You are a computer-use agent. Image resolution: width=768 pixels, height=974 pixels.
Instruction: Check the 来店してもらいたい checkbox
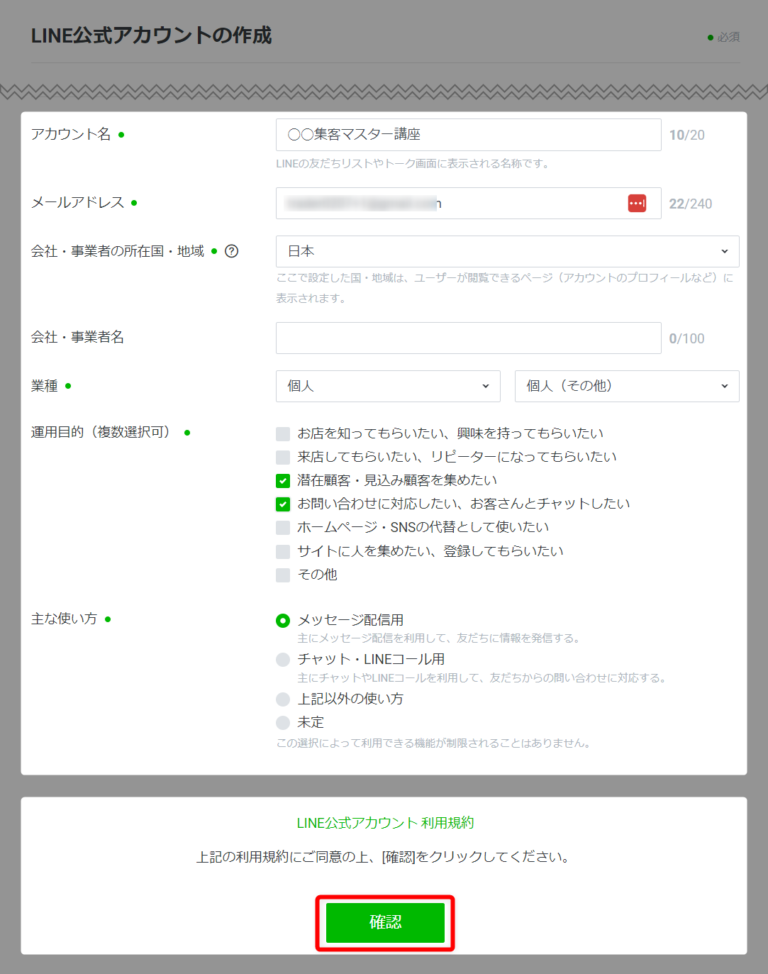pos(283,457)
